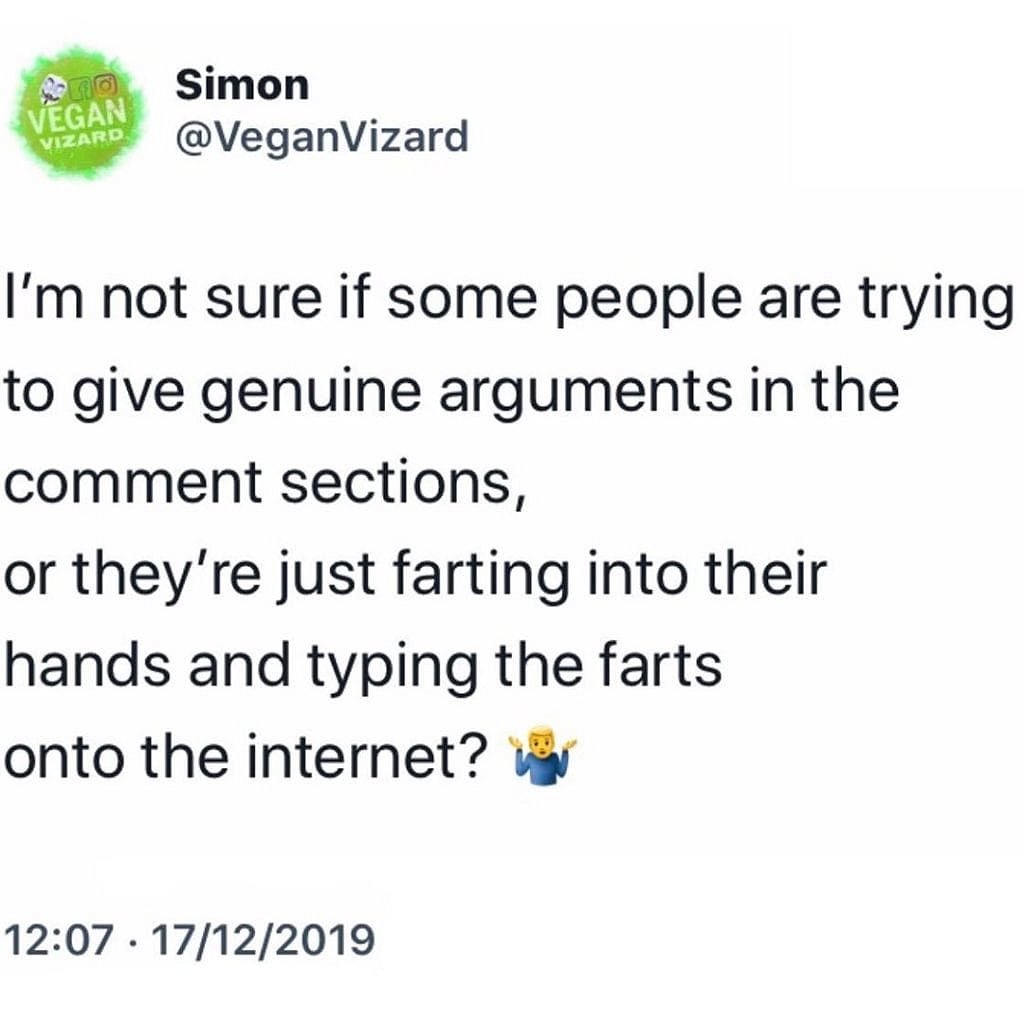Click the Facebook logo inside the avatar
The image size is (1024, 1024).
(80, 90)
